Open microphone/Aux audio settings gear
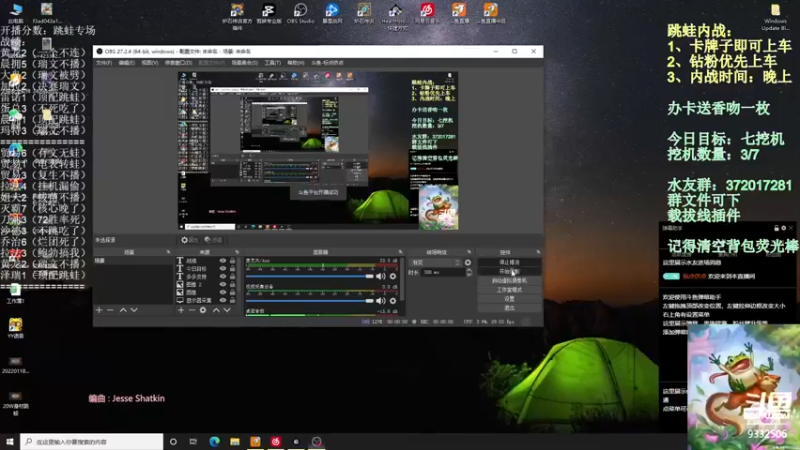The height and width of the screenshot is (450, 800). pos(393,276)
